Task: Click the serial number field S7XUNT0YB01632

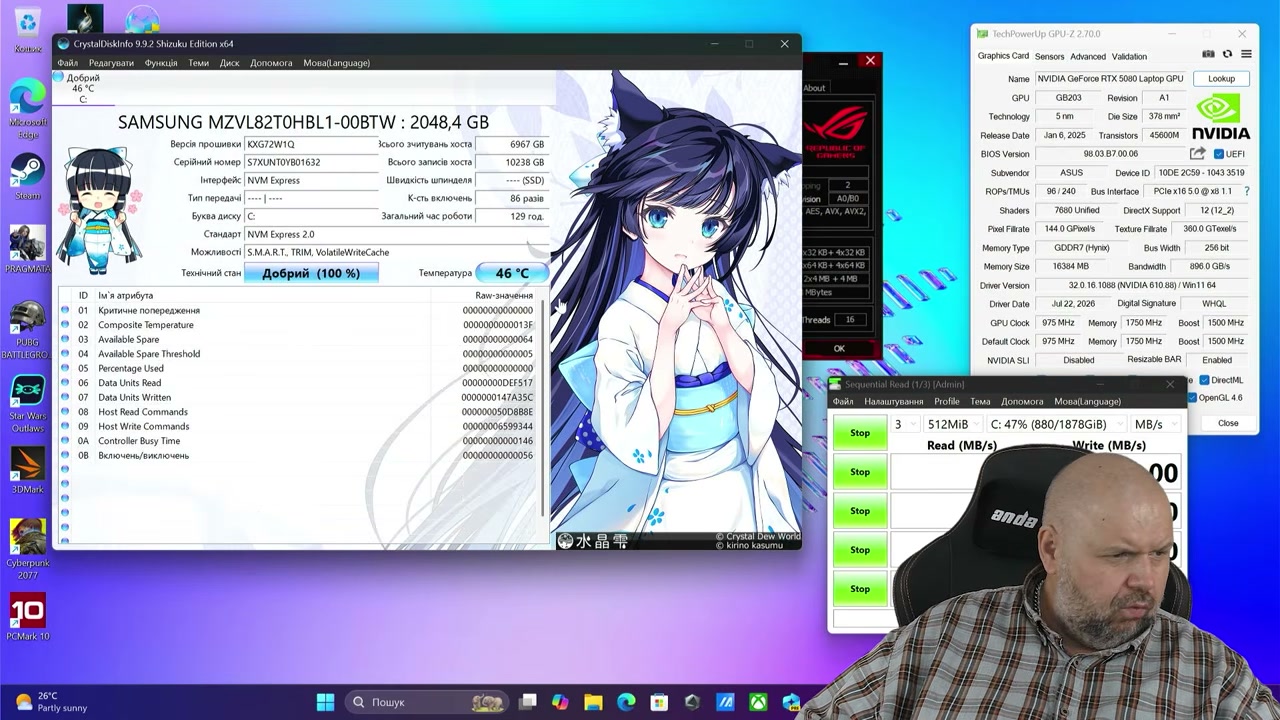Action: pyautogui.click(x=308, y=162)
